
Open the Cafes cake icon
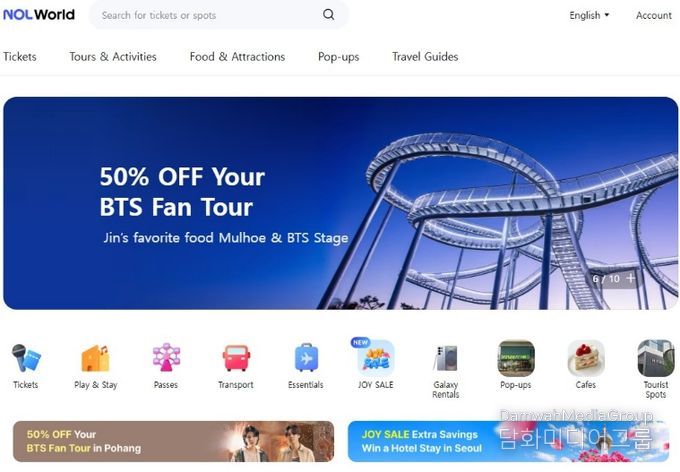point(586,358)
